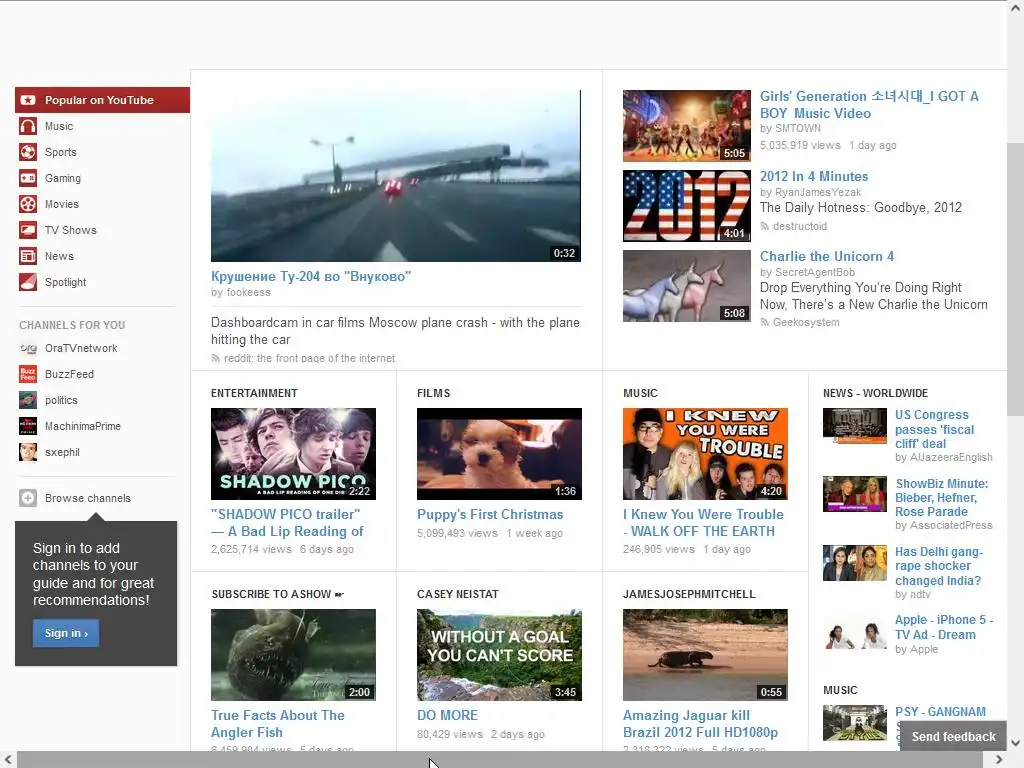Click the Angler Fish video thumbnail

pyautogui.click(x=293, y=655)
